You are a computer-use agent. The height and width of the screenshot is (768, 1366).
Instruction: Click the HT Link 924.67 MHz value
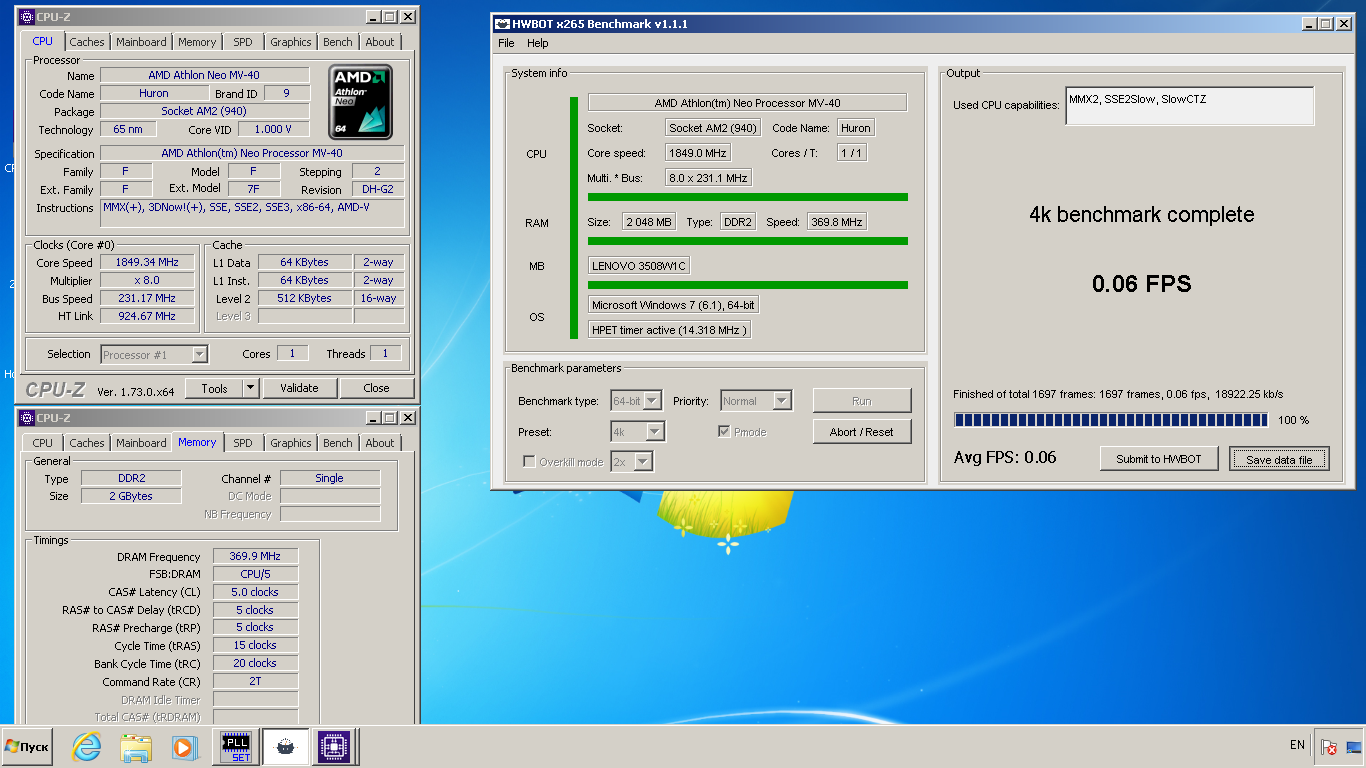[x=147, y=316]
